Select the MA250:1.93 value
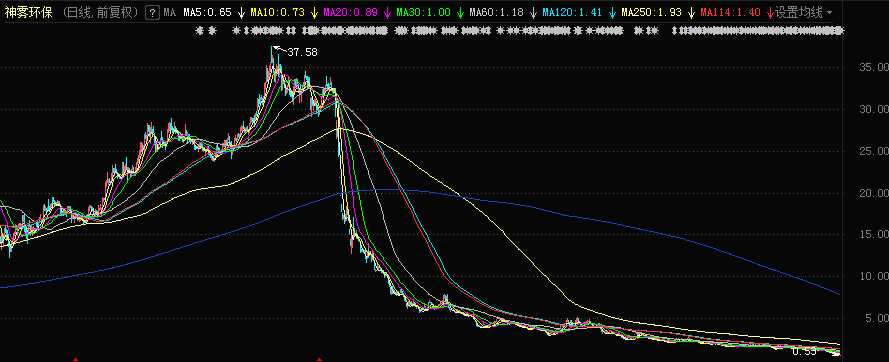The image size is (889, 362). click(x=651, y=12)
